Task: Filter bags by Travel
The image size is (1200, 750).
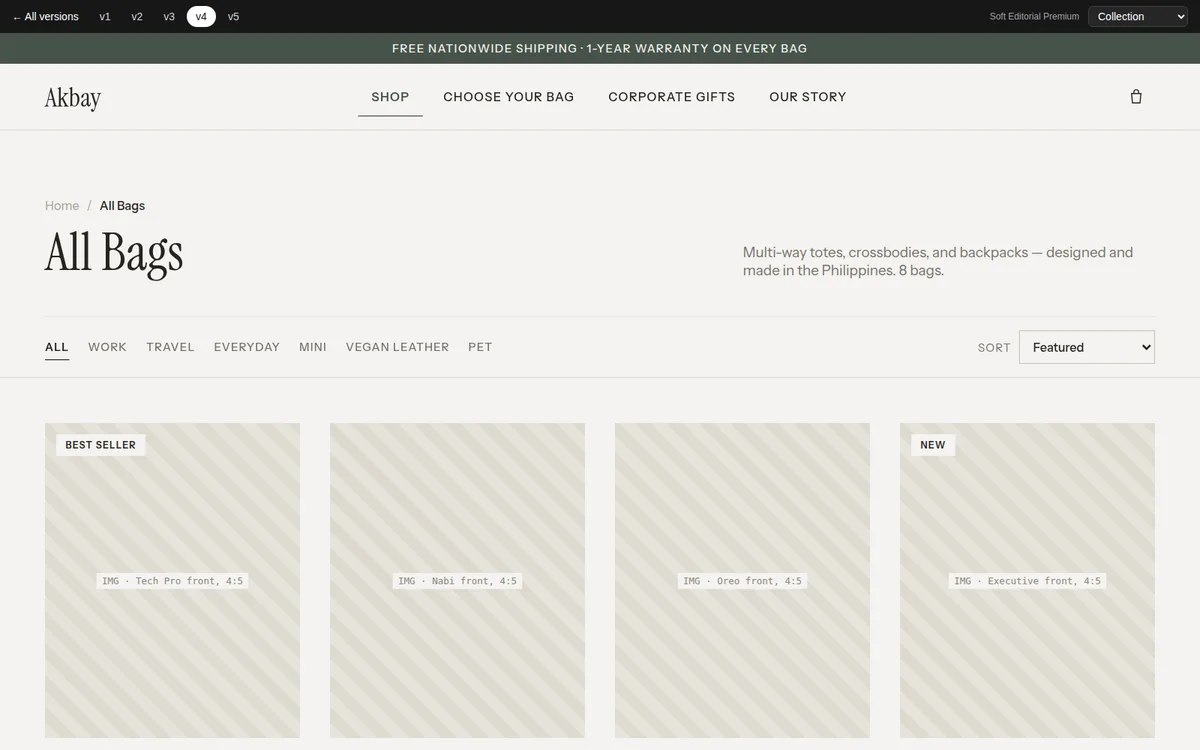Action: coord(170,347)
